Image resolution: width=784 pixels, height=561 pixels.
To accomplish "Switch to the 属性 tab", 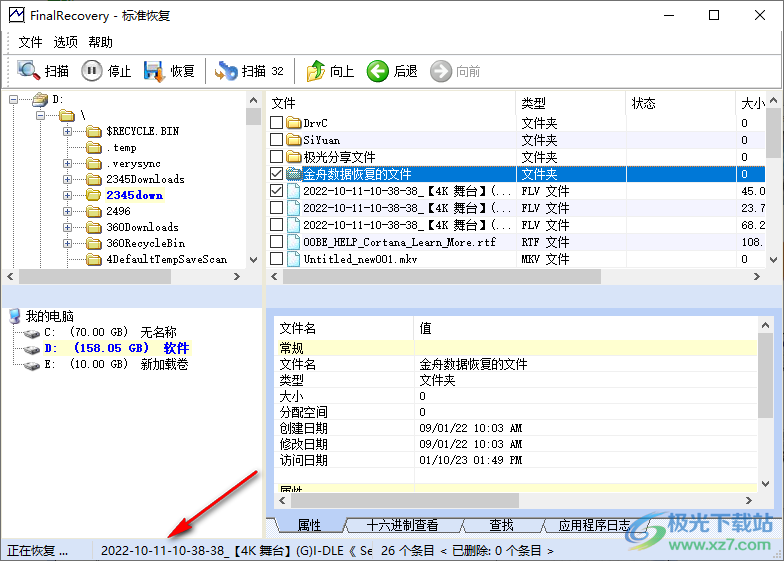I will point(309,525).
